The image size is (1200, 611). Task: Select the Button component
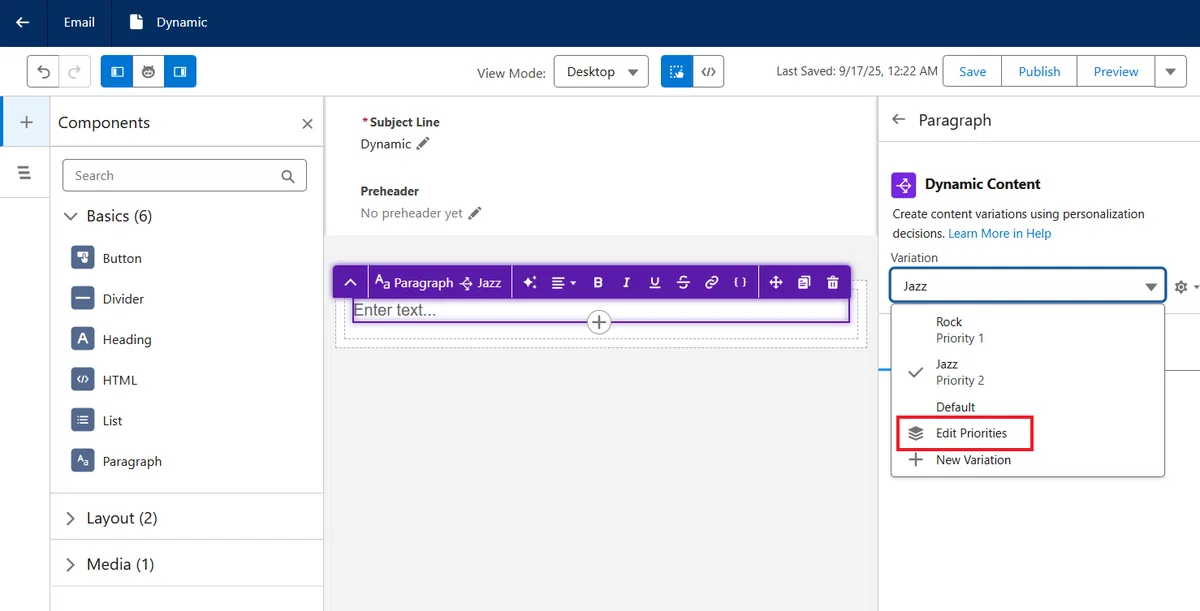click(107, 258)
